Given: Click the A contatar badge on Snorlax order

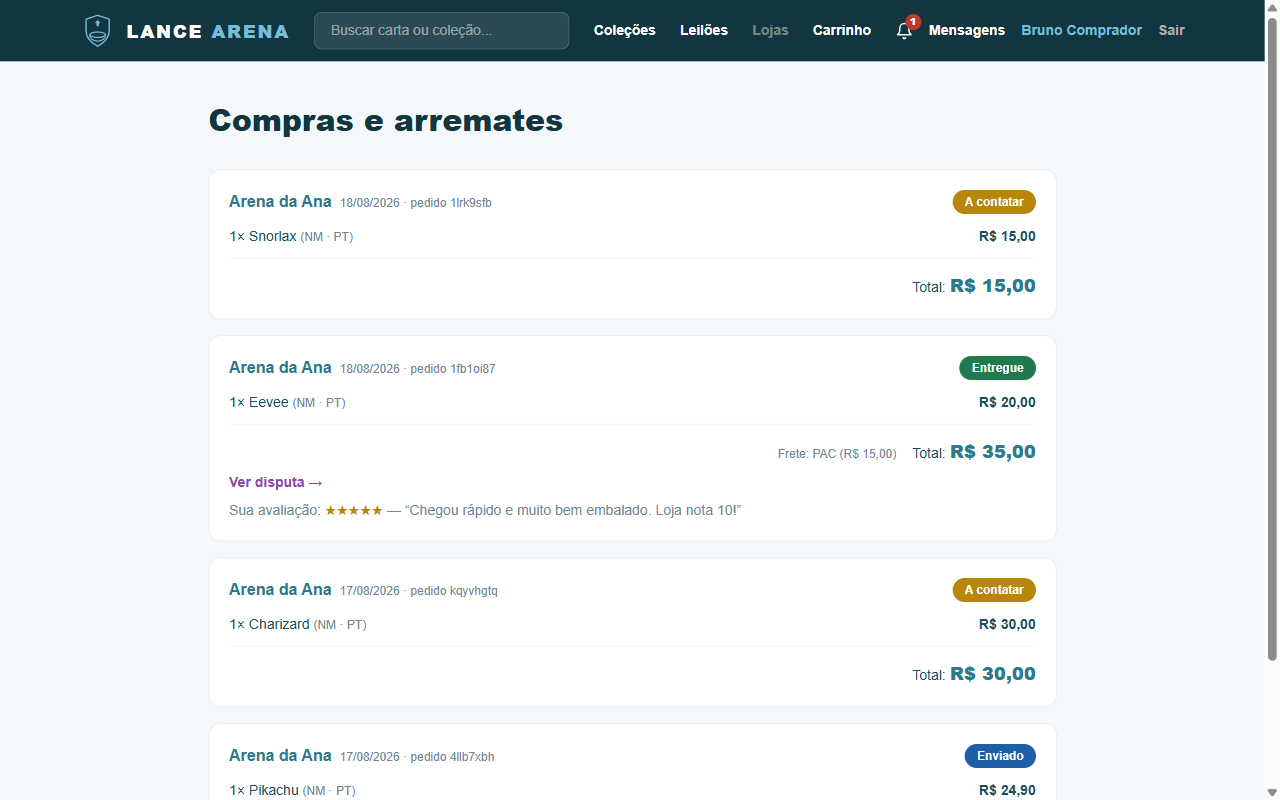Looking at the screenshot, I should (x=994, y=202).
